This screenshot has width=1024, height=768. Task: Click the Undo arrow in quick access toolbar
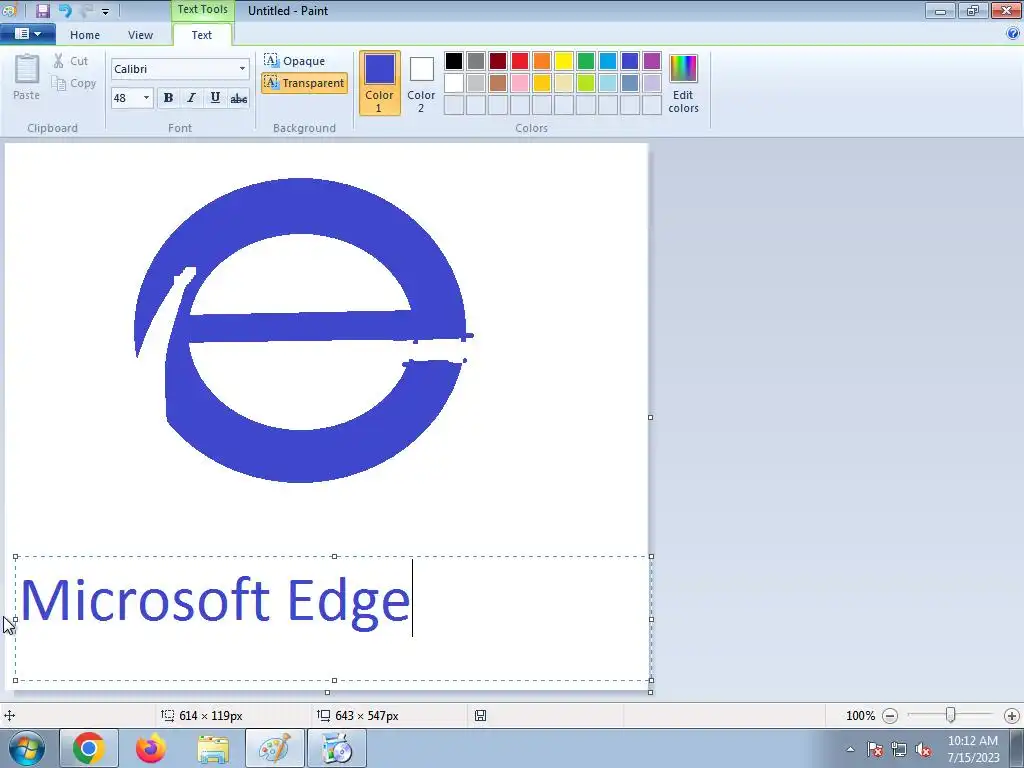65,10
